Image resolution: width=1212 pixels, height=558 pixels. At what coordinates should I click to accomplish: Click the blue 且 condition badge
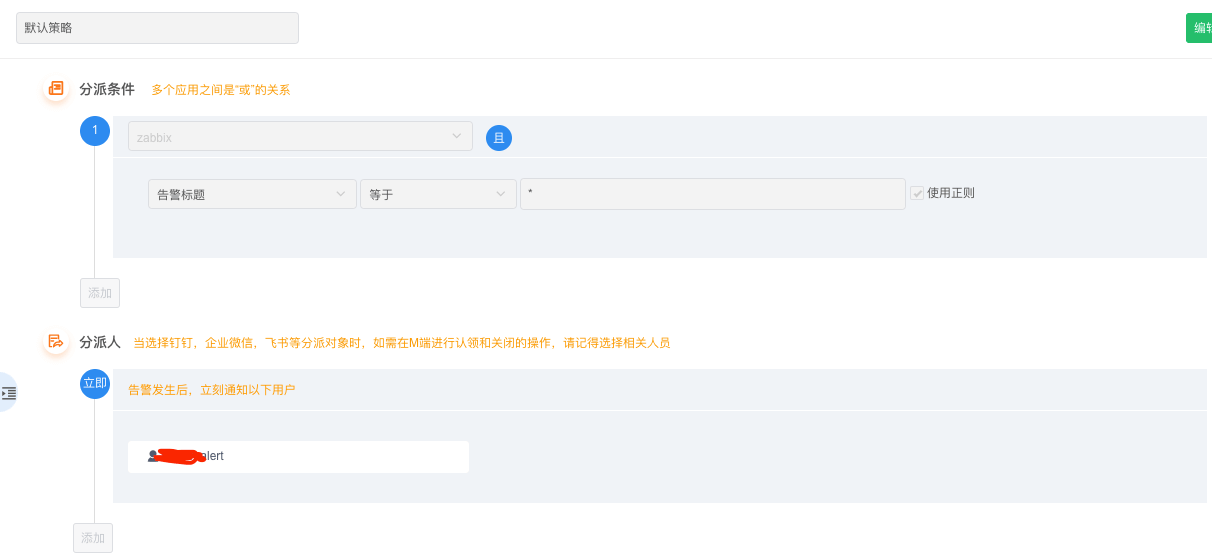[x=499, y=138]
